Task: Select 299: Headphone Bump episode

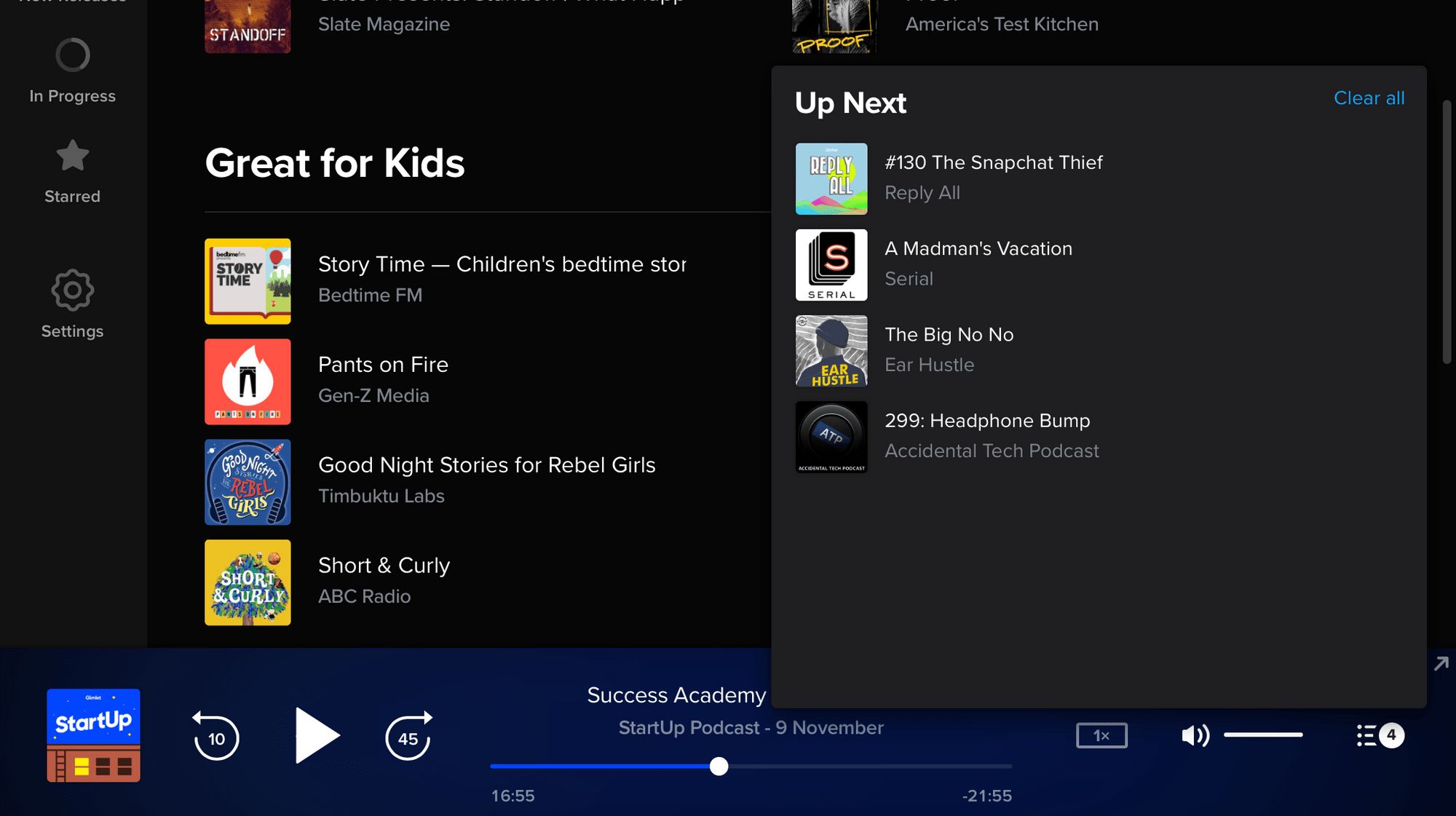Action: point(987,421)
